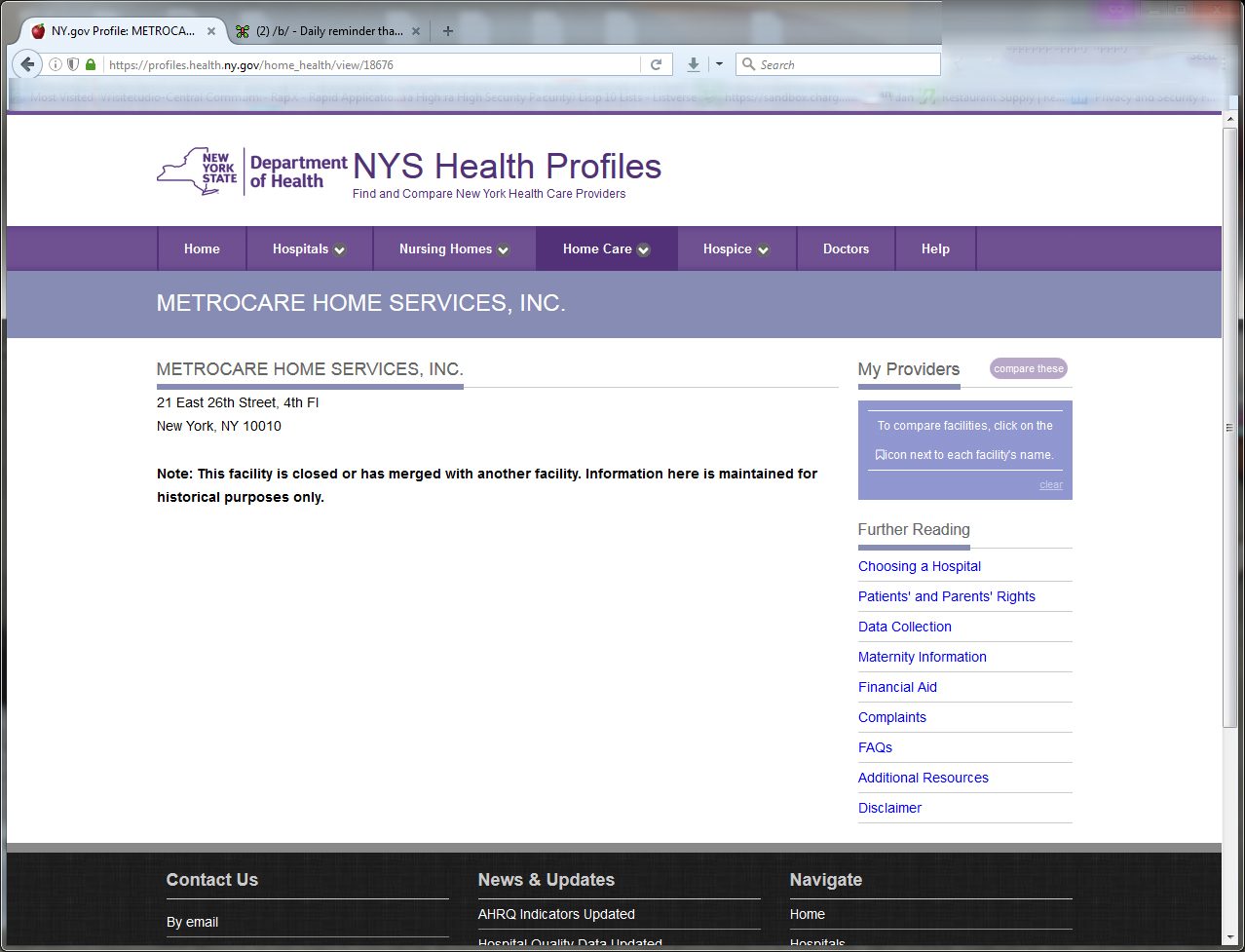
Task: Click the bookmark icon in My Providers hint
Action: pos(880,454)
